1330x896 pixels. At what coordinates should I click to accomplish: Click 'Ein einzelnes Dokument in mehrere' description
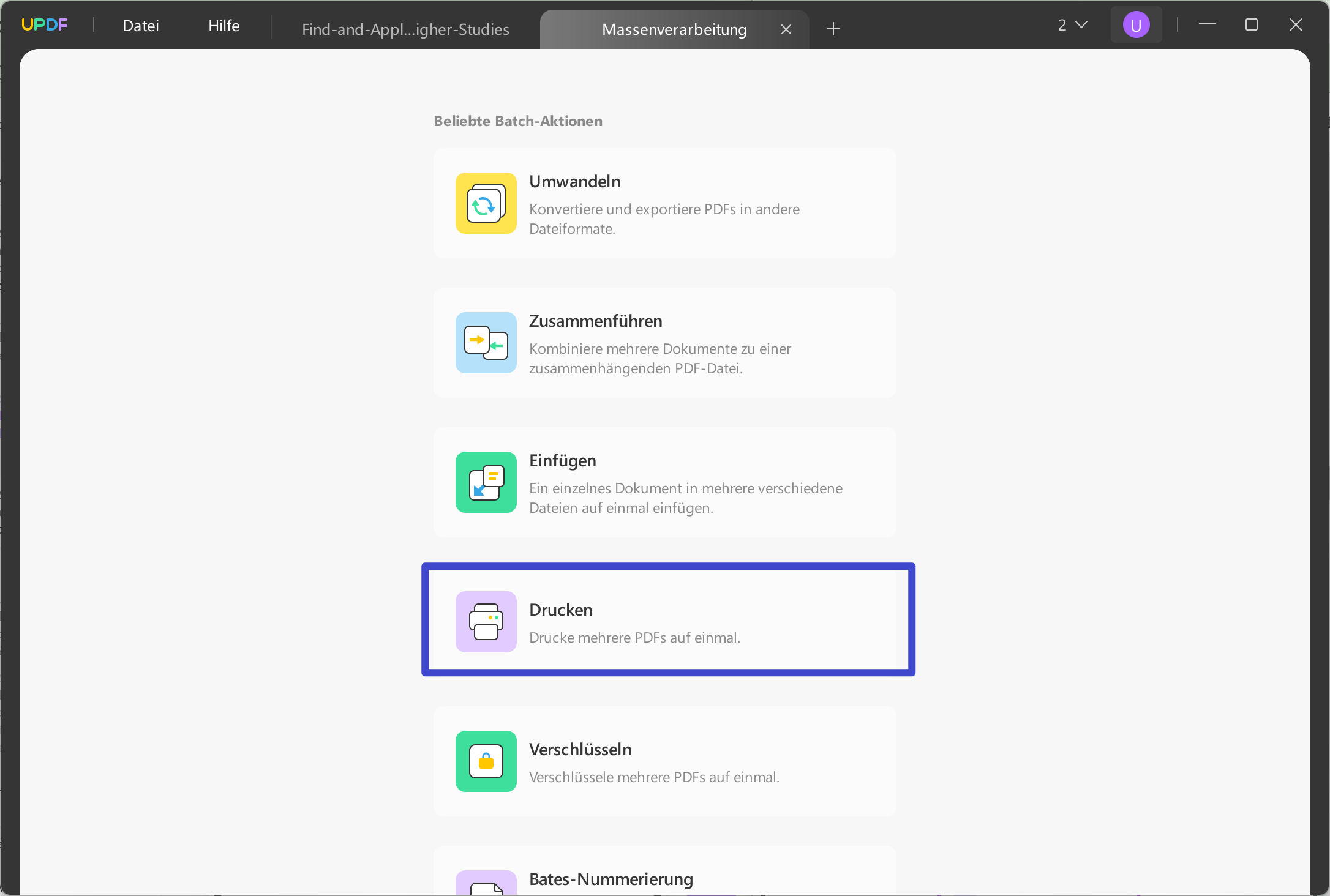coord(686,498)
